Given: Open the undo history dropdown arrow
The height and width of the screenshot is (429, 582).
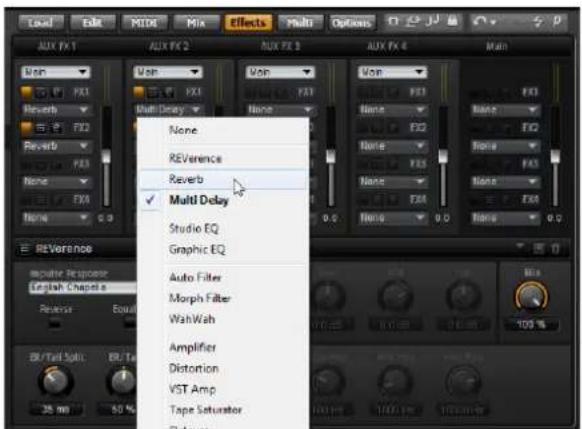Looking at the screenshot, I should pos(493,23).
